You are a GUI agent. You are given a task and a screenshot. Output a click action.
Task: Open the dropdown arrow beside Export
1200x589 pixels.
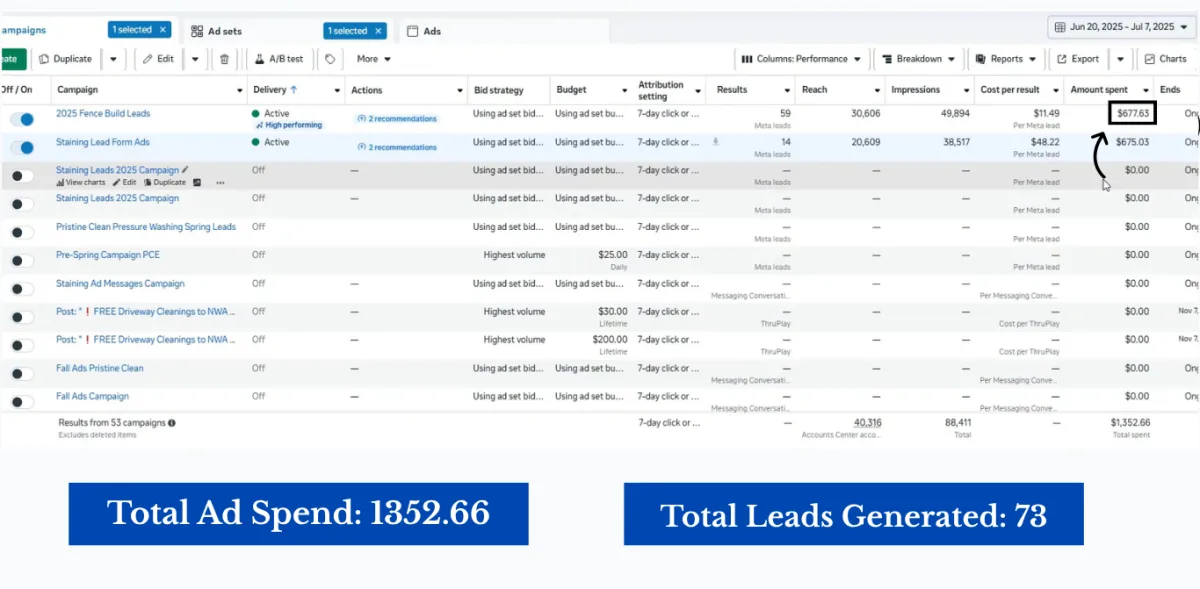[1121, 59]
